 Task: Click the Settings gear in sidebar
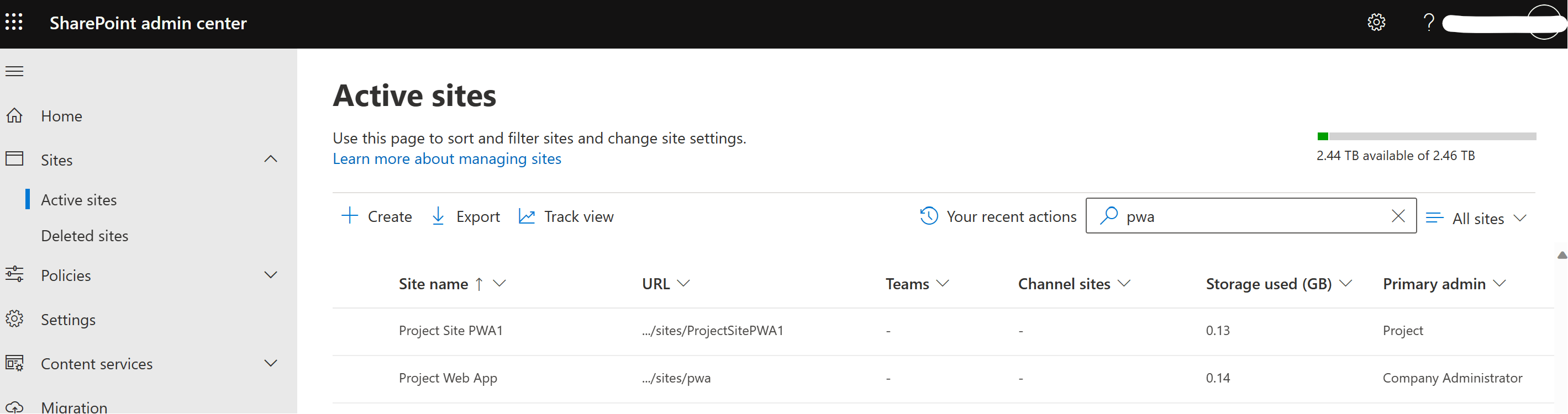pyautogui.click(x=14, y=319)
